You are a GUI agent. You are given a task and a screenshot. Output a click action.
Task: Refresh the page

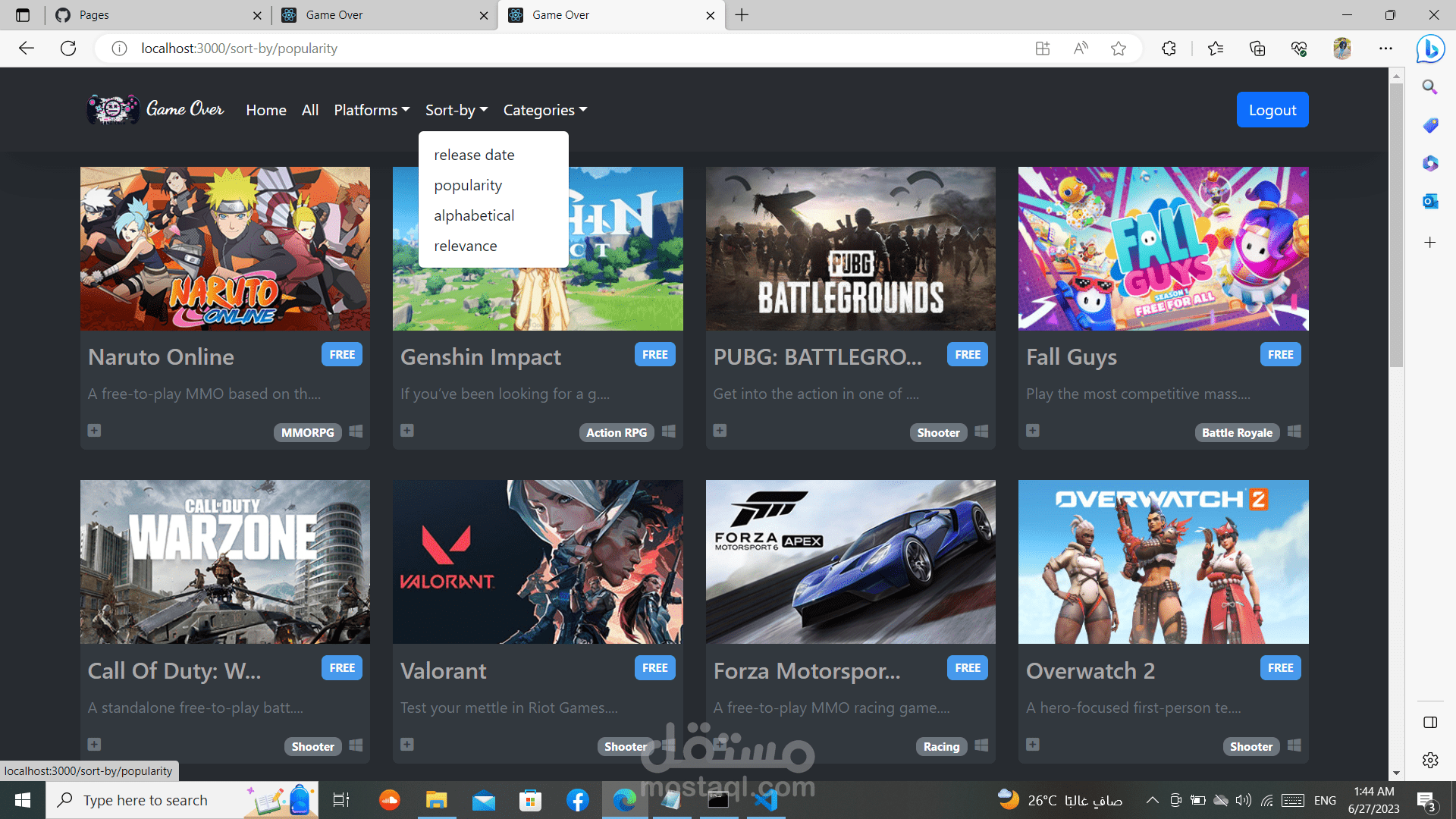68,49
